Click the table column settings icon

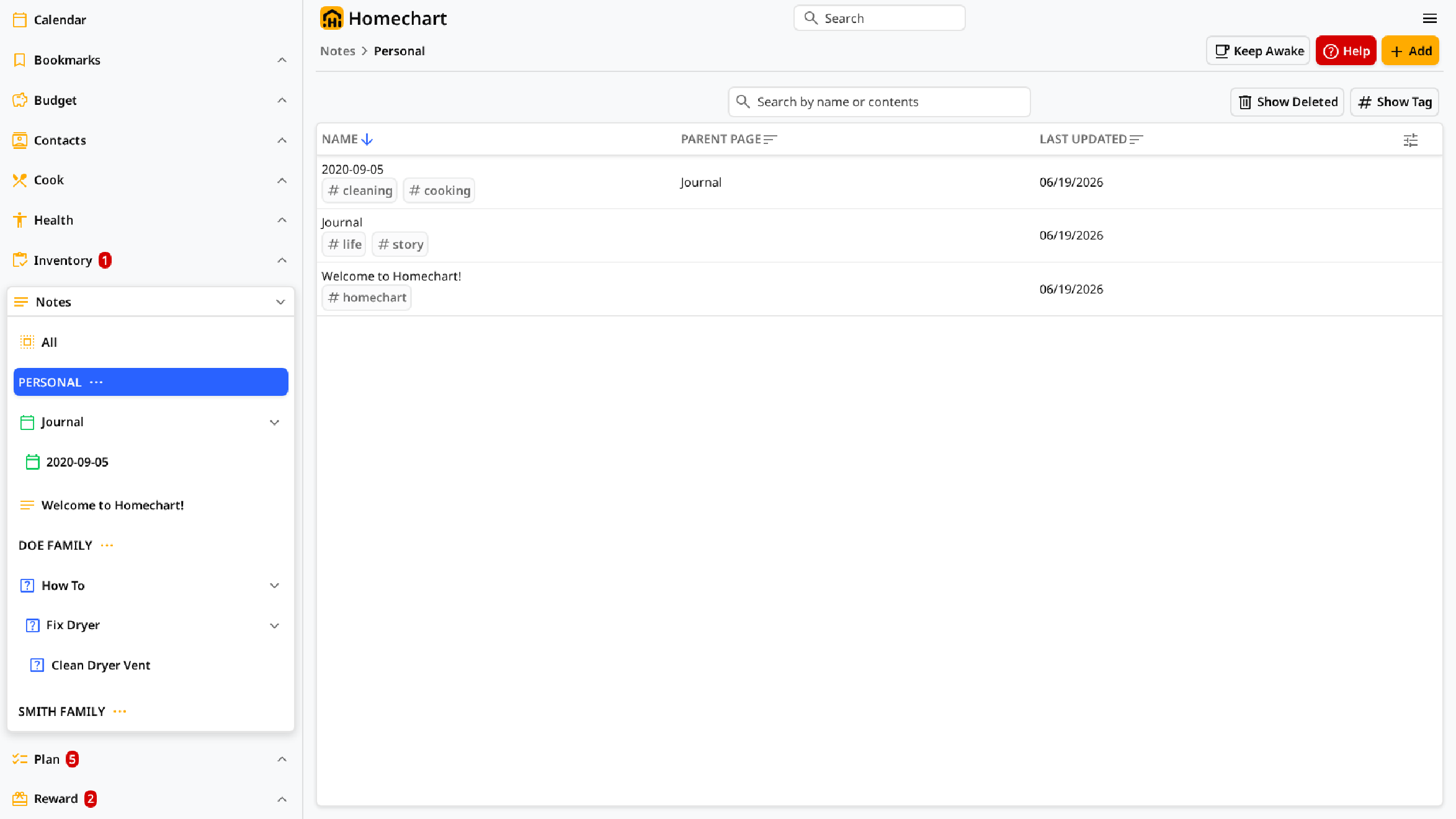coord(1411,140)
